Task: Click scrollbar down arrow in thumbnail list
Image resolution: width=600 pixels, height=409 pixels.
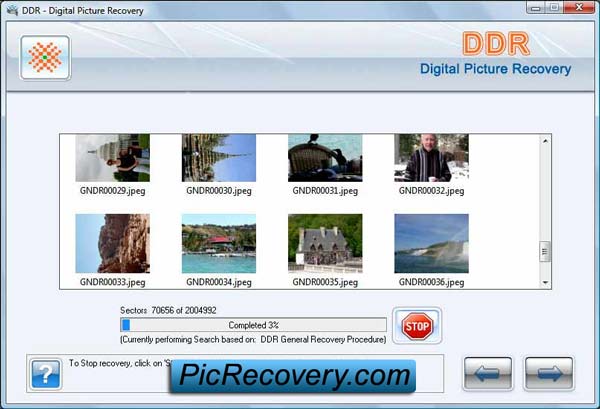Action: [x=545, y=283]
